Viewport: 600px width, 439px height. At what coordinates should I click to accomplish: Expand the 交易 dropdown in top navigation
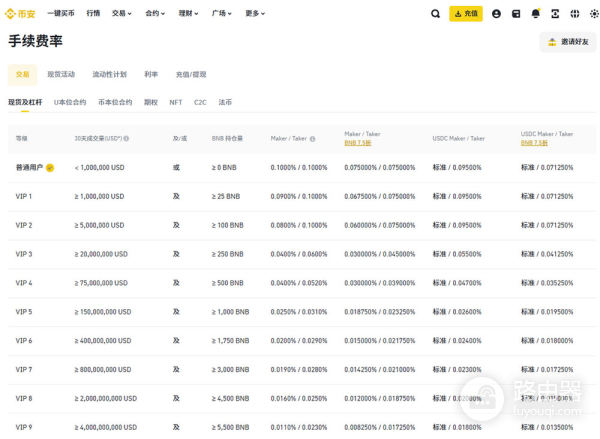coord(122,13)
